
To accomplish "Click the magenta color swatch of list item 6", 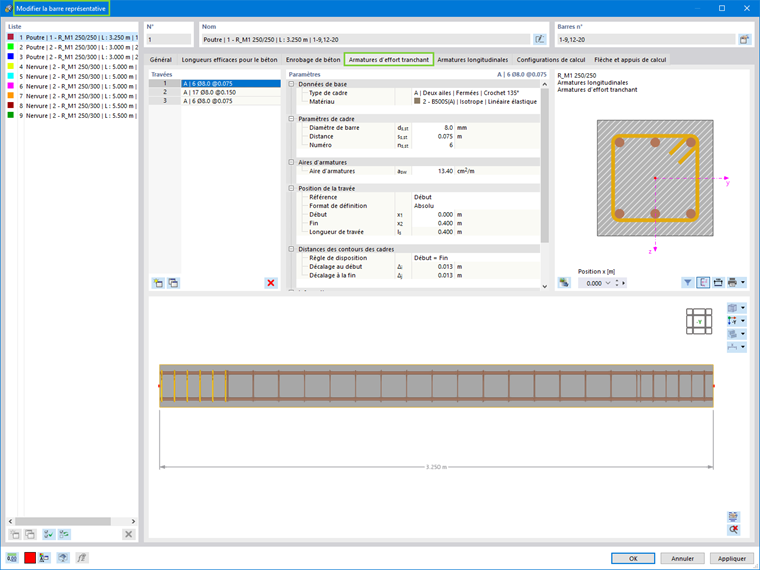I will point(11,86).
